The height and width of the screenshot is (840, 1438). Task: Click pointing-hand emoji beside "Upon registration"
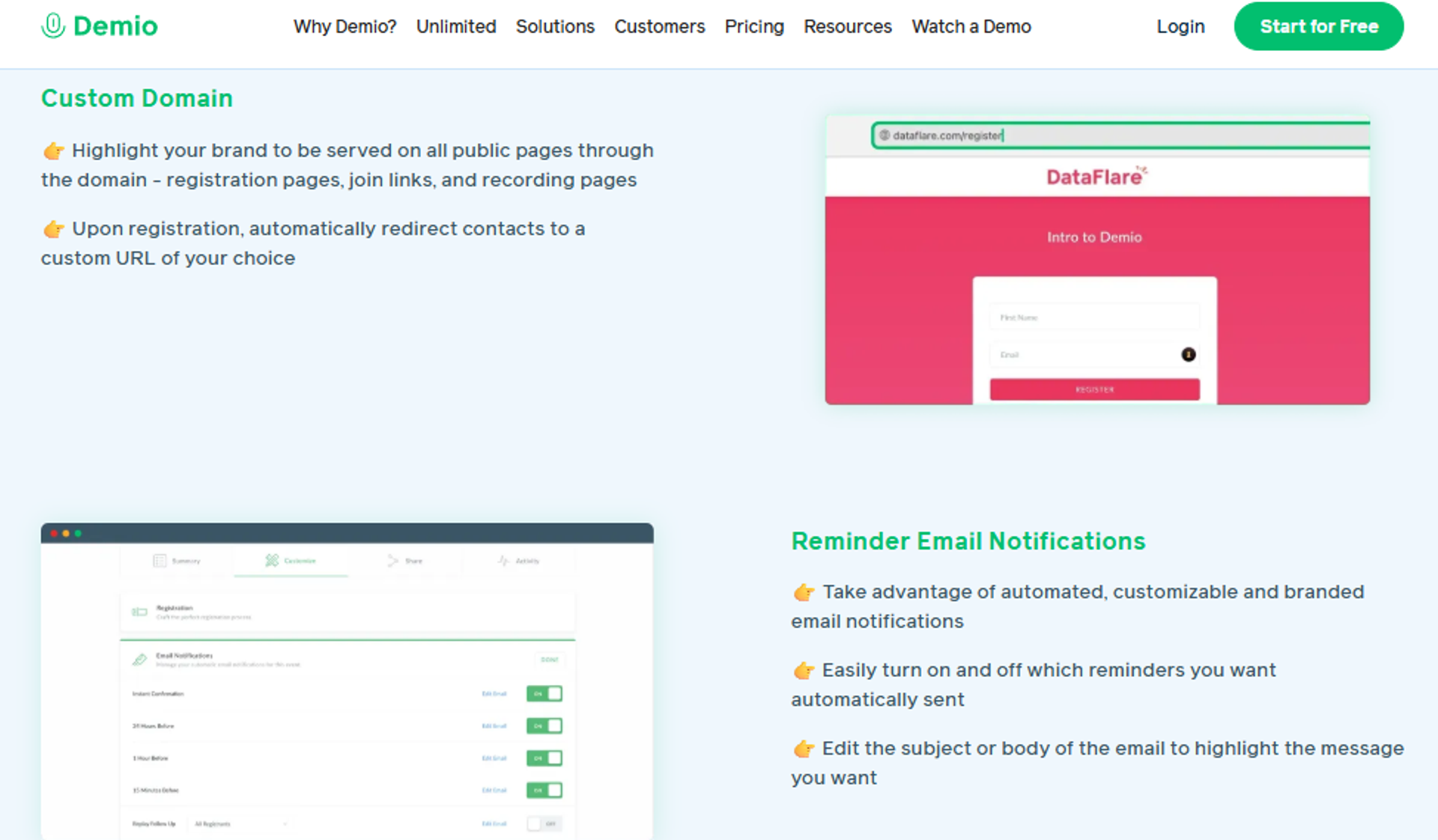(54, 229)
